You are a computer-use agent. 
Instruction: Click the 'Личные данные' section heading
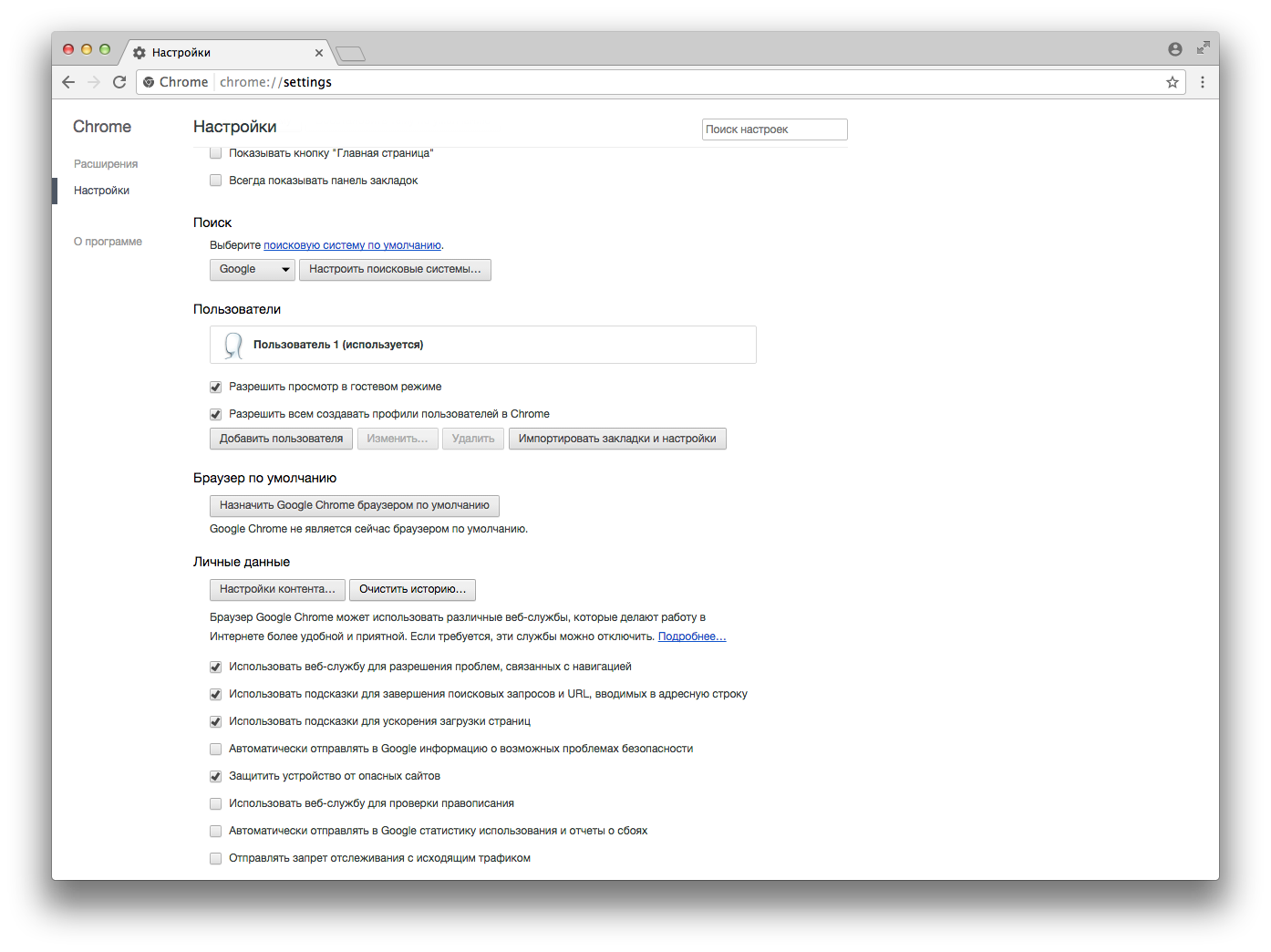242,562
